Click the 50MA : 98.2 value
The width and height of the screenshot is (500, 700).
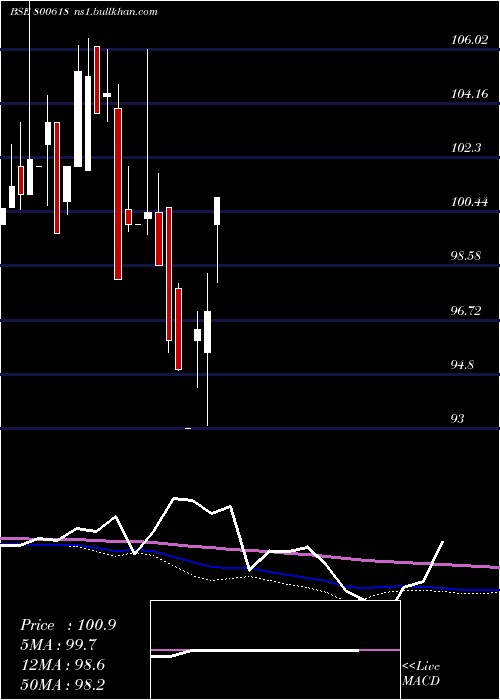click(63, 684)
